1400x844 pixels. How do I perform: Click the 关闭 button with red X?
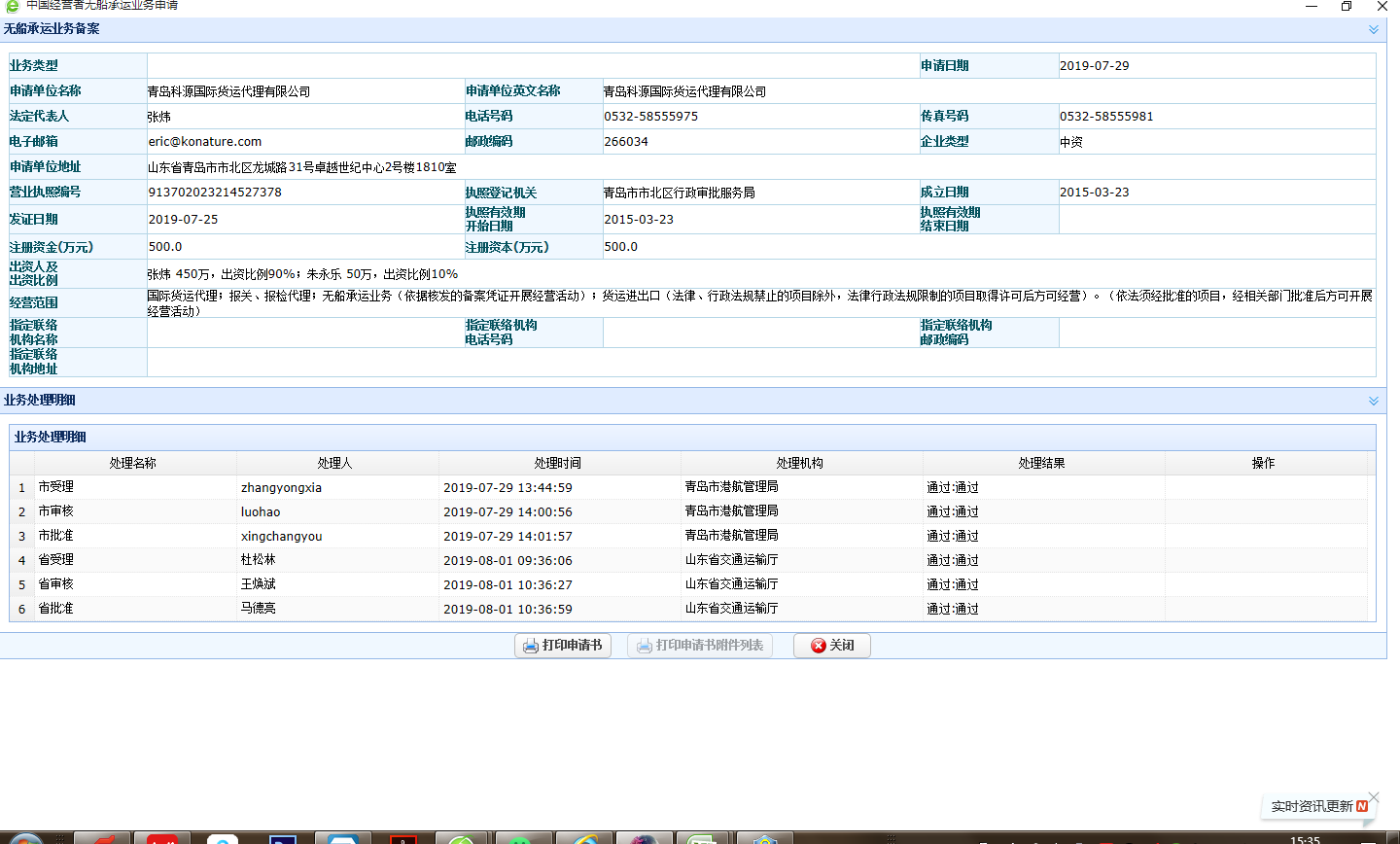click(832, 646)
